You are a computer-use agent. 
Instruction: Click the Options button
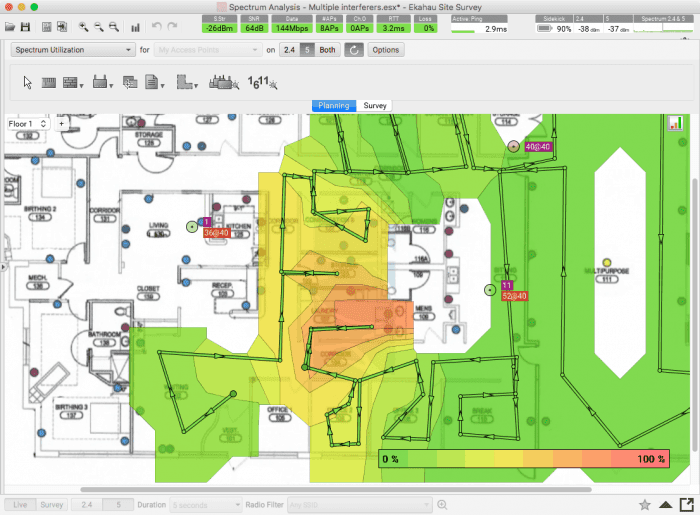[386, 50]
